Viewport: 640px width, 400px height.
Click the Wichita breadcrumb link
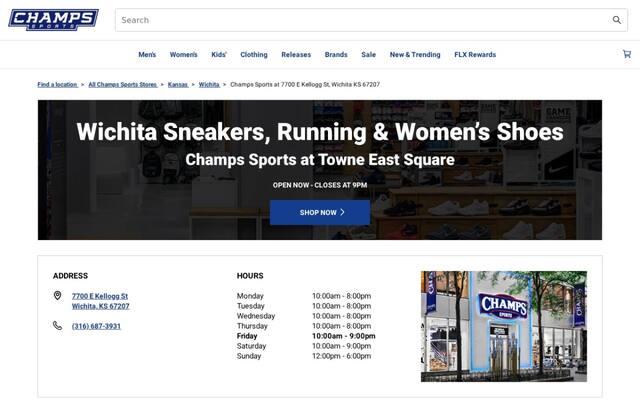[x=209, y=84]
